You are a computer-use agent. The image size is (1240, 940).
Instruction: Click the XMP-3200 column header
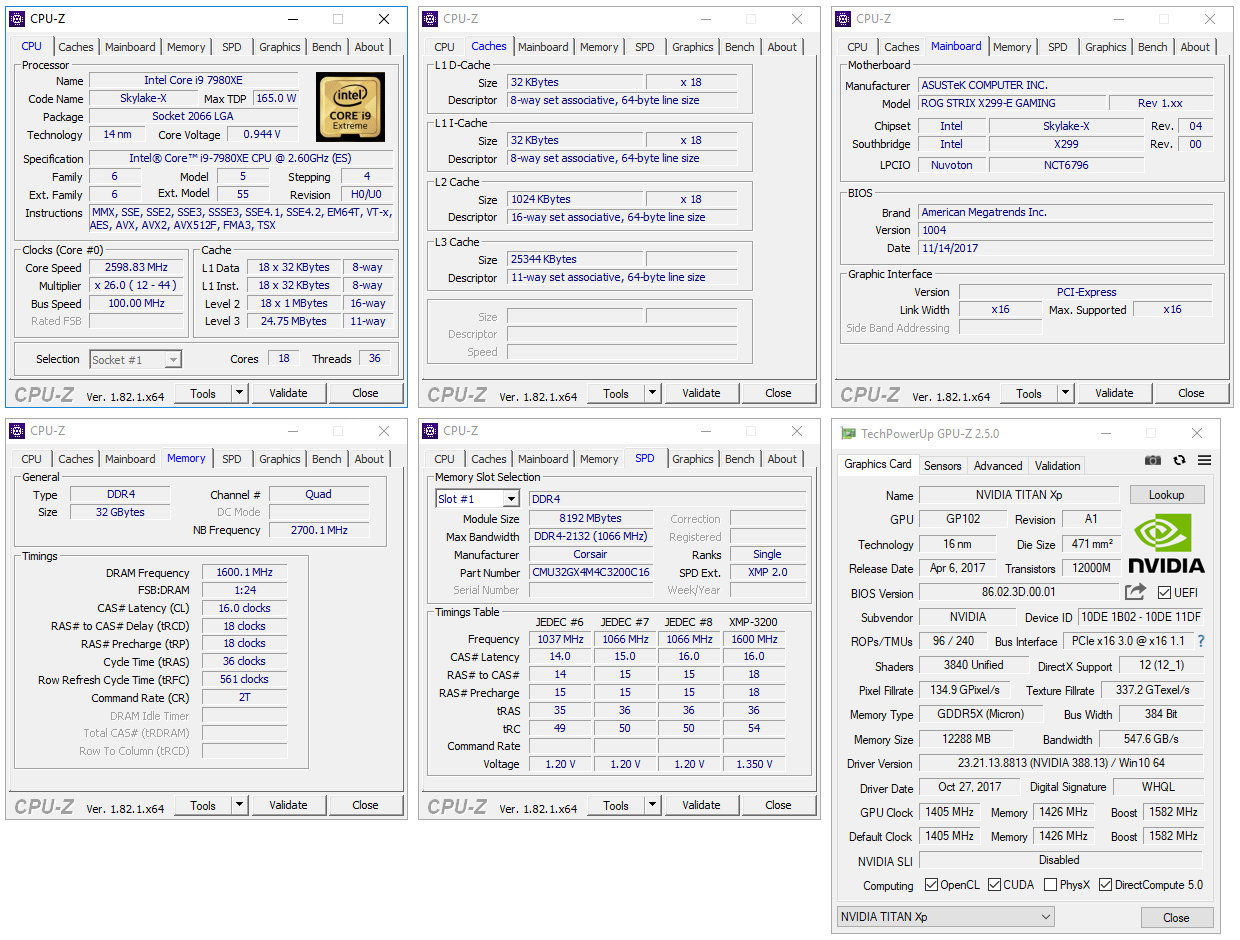coord(754,621)
